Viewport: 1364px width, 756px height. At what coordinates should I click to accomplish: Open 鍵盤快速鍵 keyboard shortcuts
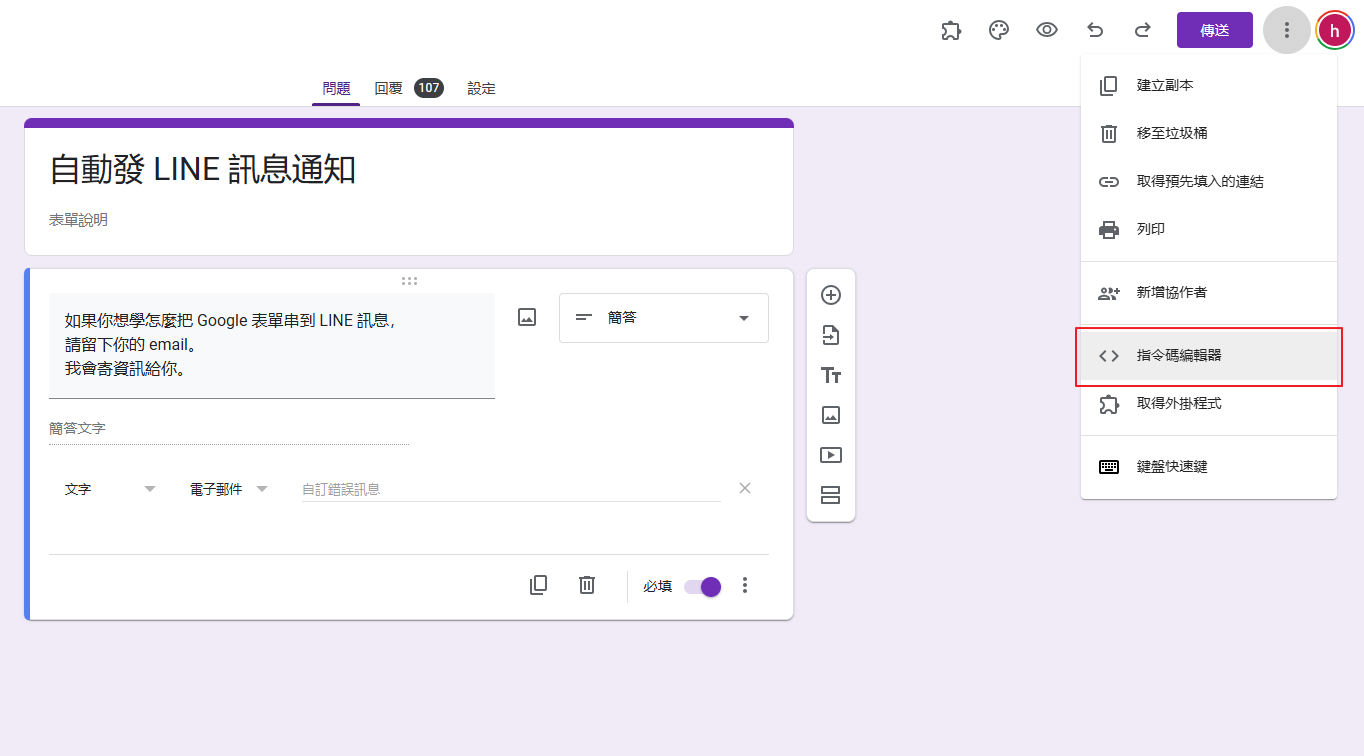(x=1209, y=467)
